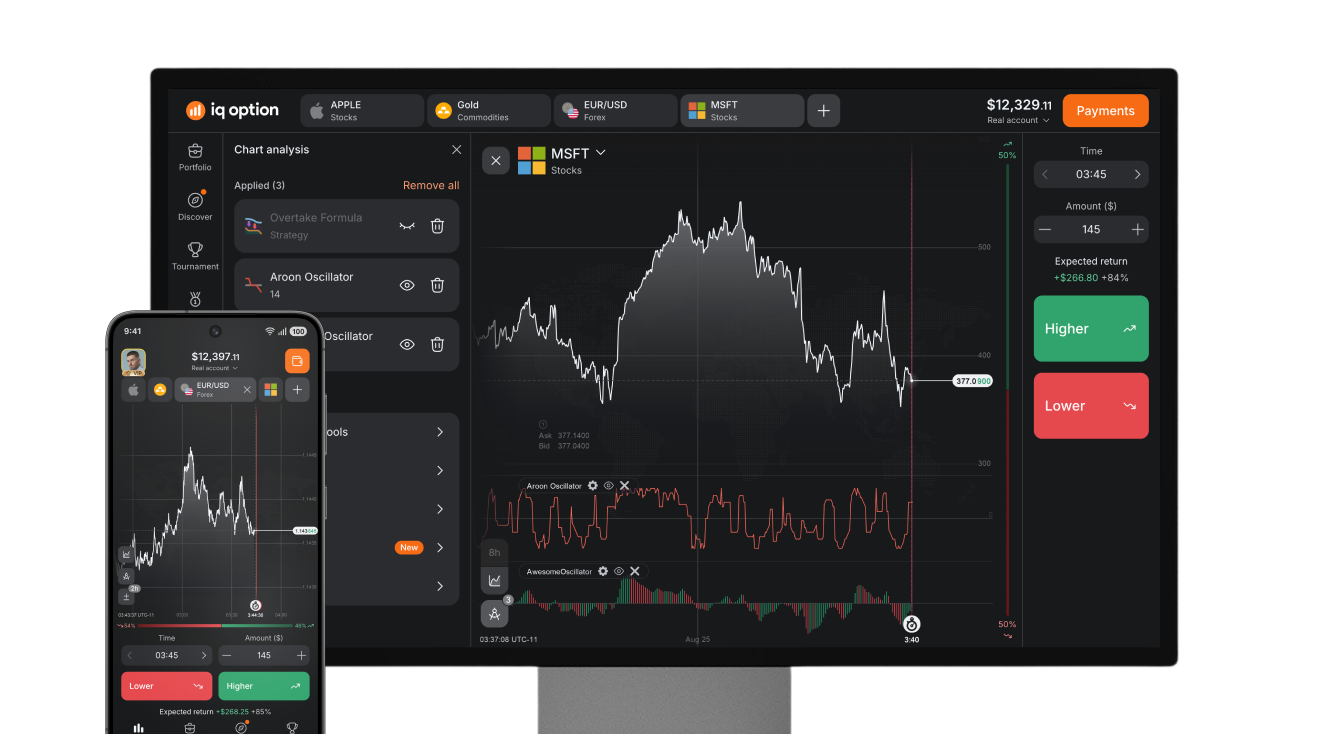This screenshot has width=1328, height=734.
Task: Tap the profile avatar on the phone
Action: tap(134, 361)
